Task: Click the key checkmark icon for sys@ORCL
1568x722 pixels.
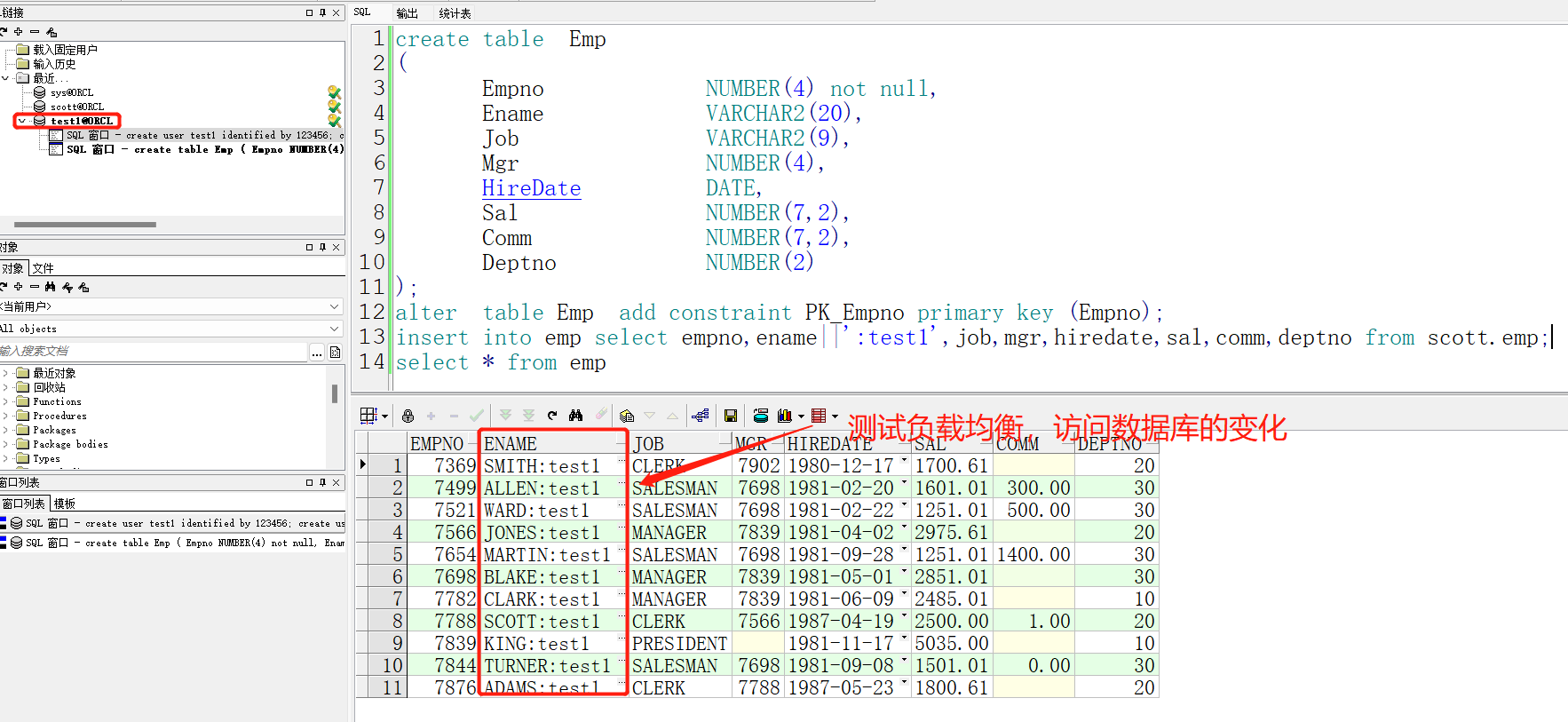Action: tap(334, 92)
